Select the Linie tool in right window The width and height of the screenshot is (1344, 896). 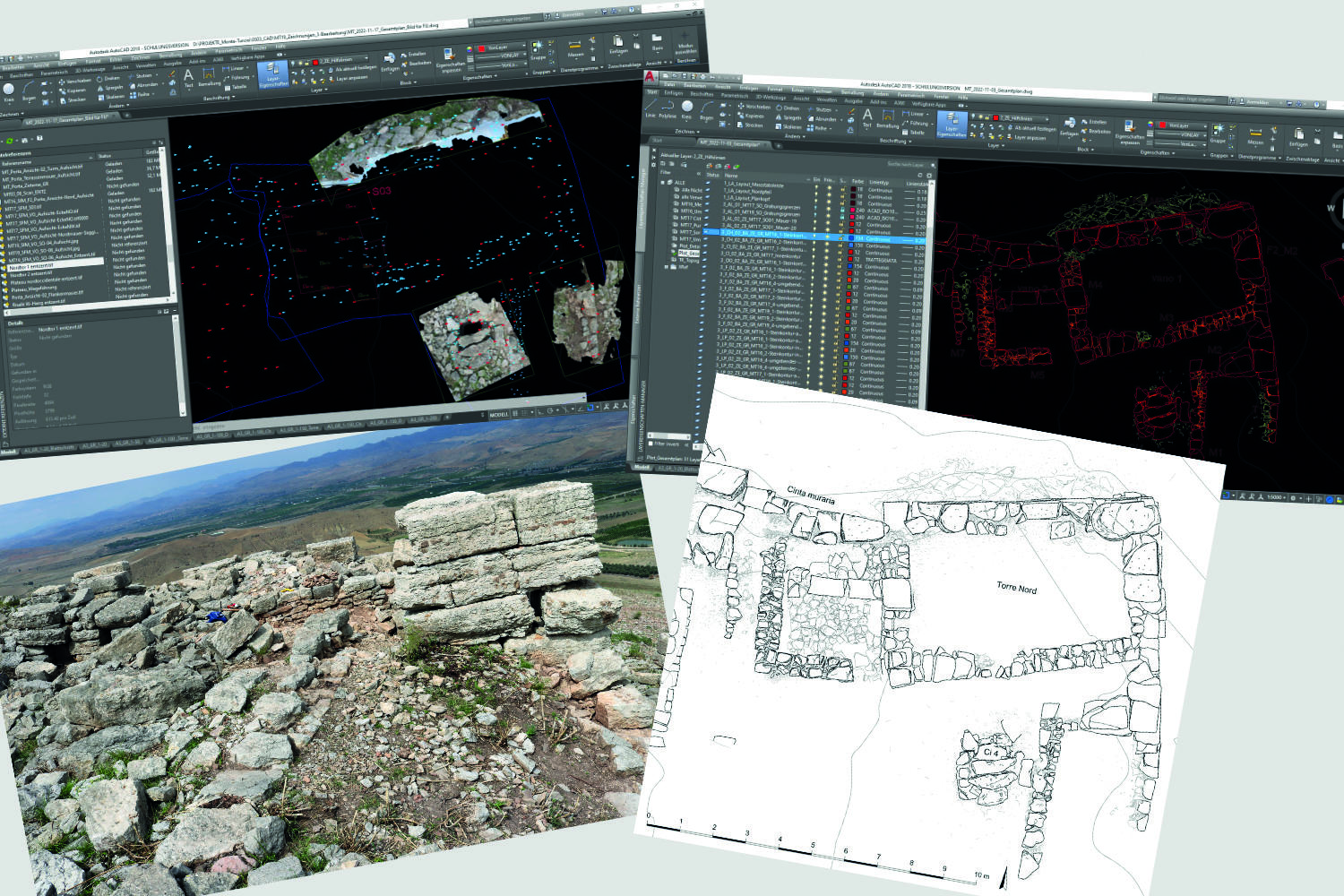pyautogui.click(x=650, y=108)
